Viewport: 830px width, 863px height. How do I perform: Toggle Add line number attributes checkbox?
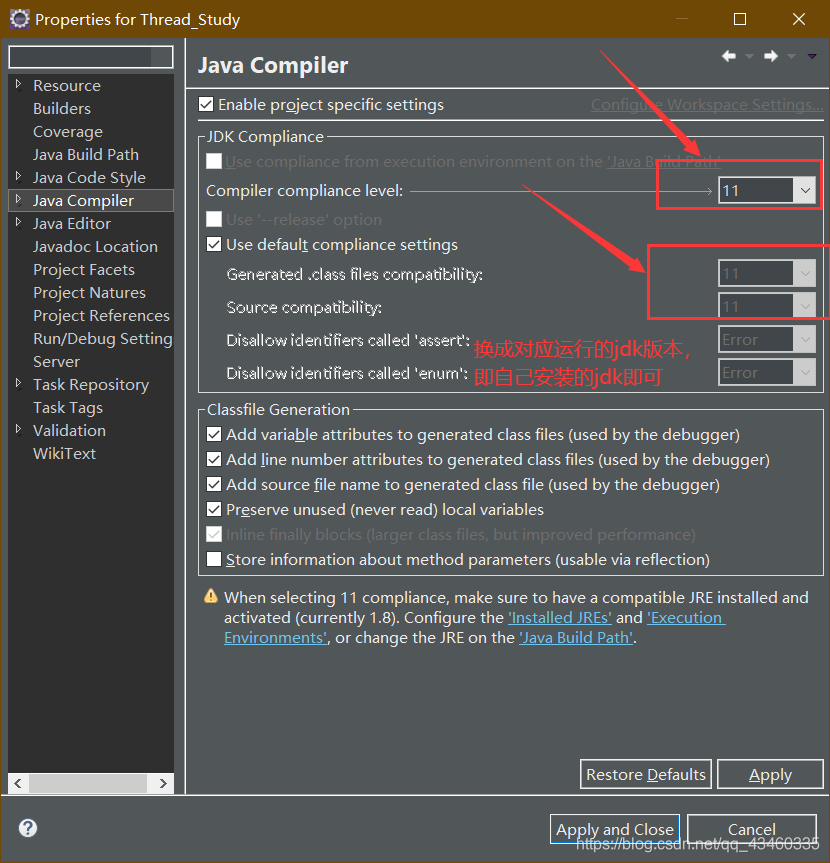tap(214, 459)
